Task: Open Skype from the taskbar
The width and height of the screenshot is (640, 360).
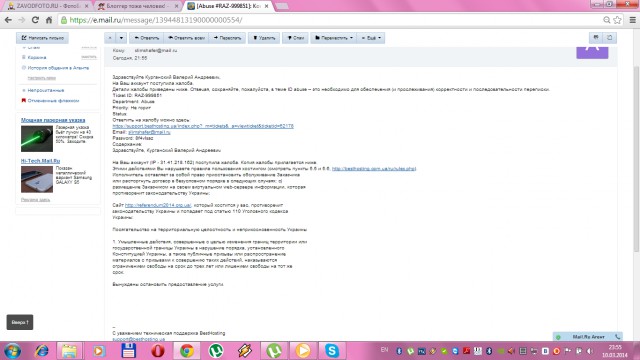Action: pyautogui.click(x=332, y=351)
